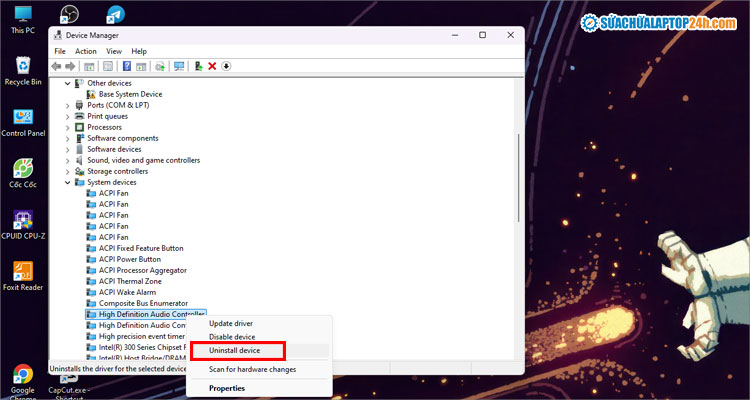750x400 pixels.
Task: Click the device tree vertical scrollbar thumb
Action: [x=518, y=178]
